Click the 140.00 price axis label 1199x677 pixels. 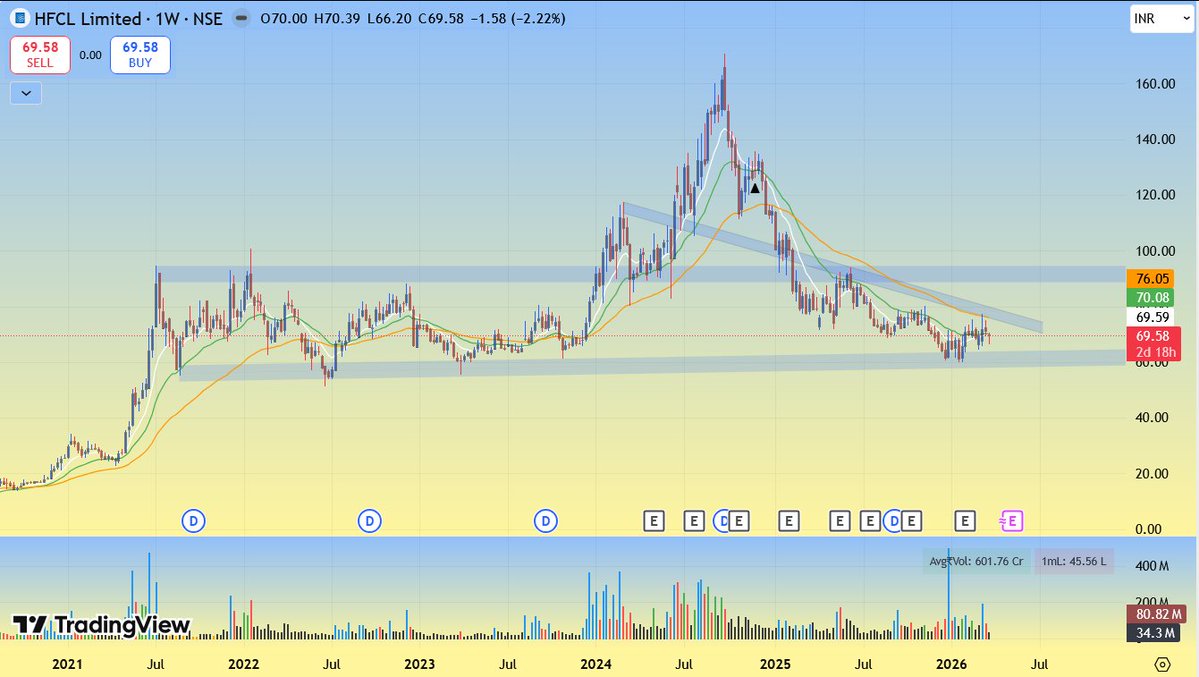(1155, 139)
